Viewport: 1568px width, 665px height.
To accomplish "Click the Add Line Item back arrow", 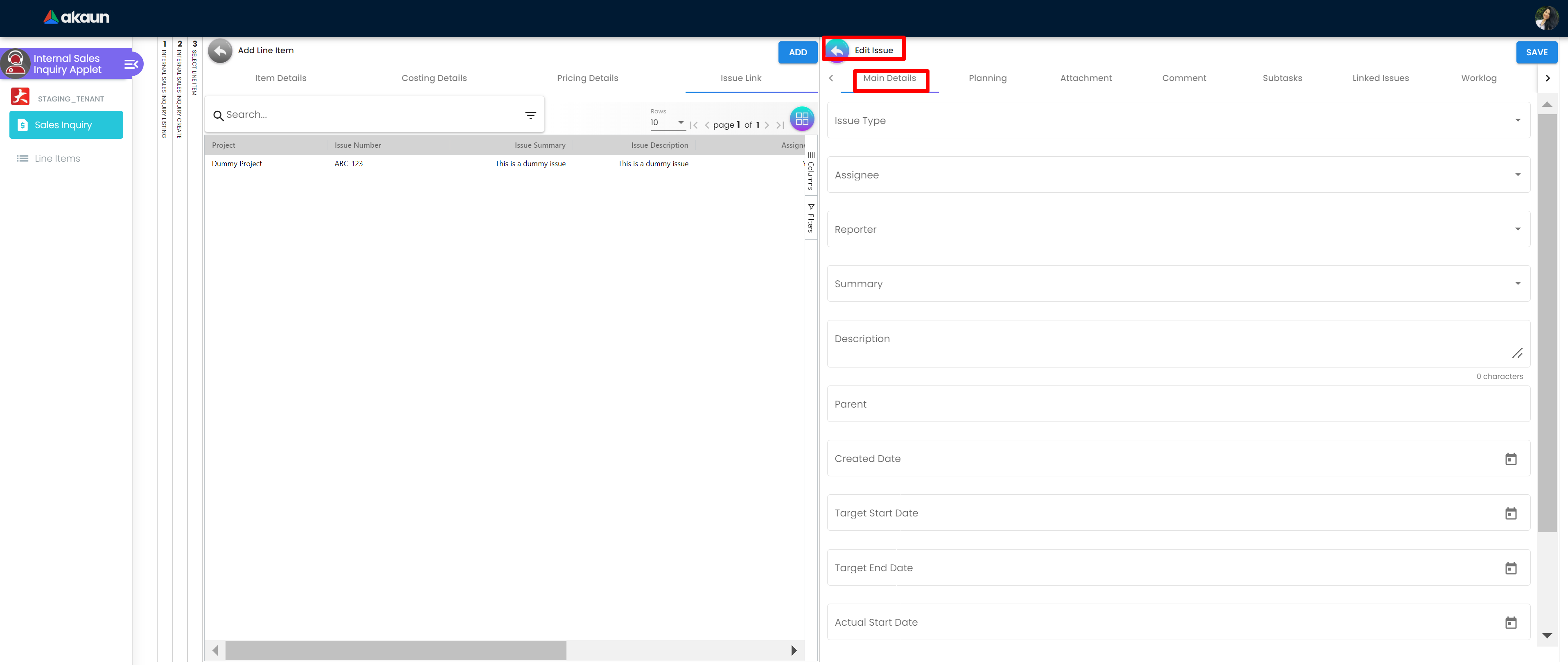I will pos(220,50).
